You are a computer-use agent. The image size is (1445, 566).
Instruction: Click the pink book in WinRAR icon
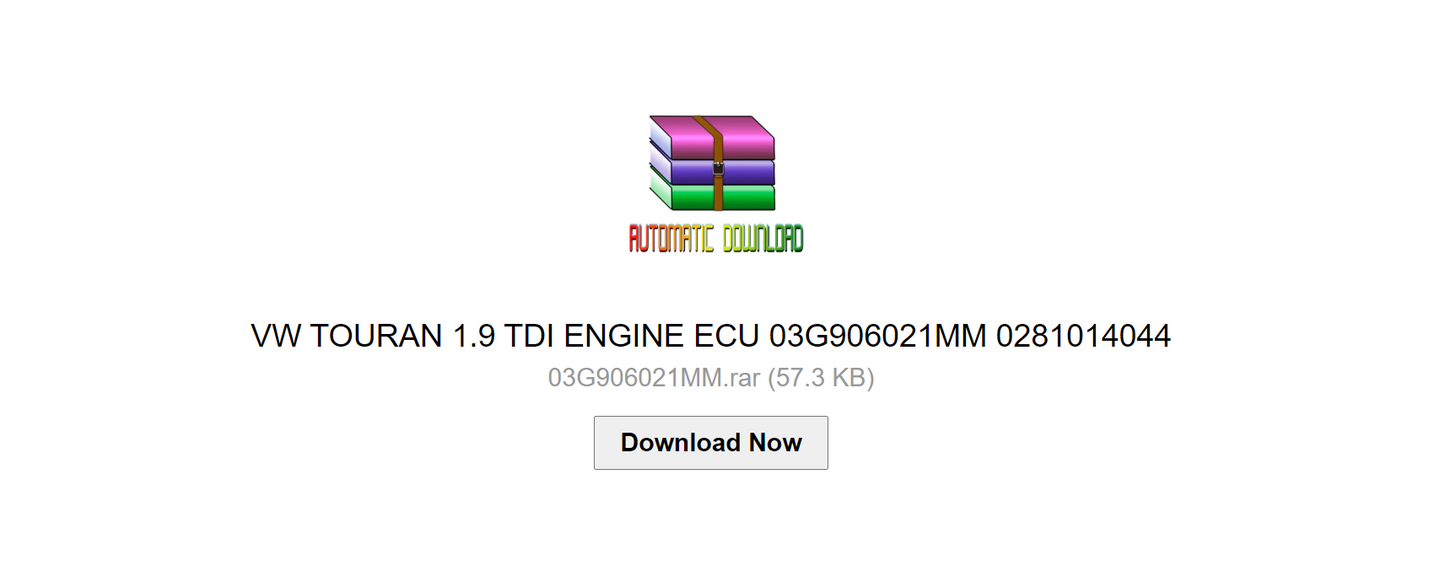point(713,138)
